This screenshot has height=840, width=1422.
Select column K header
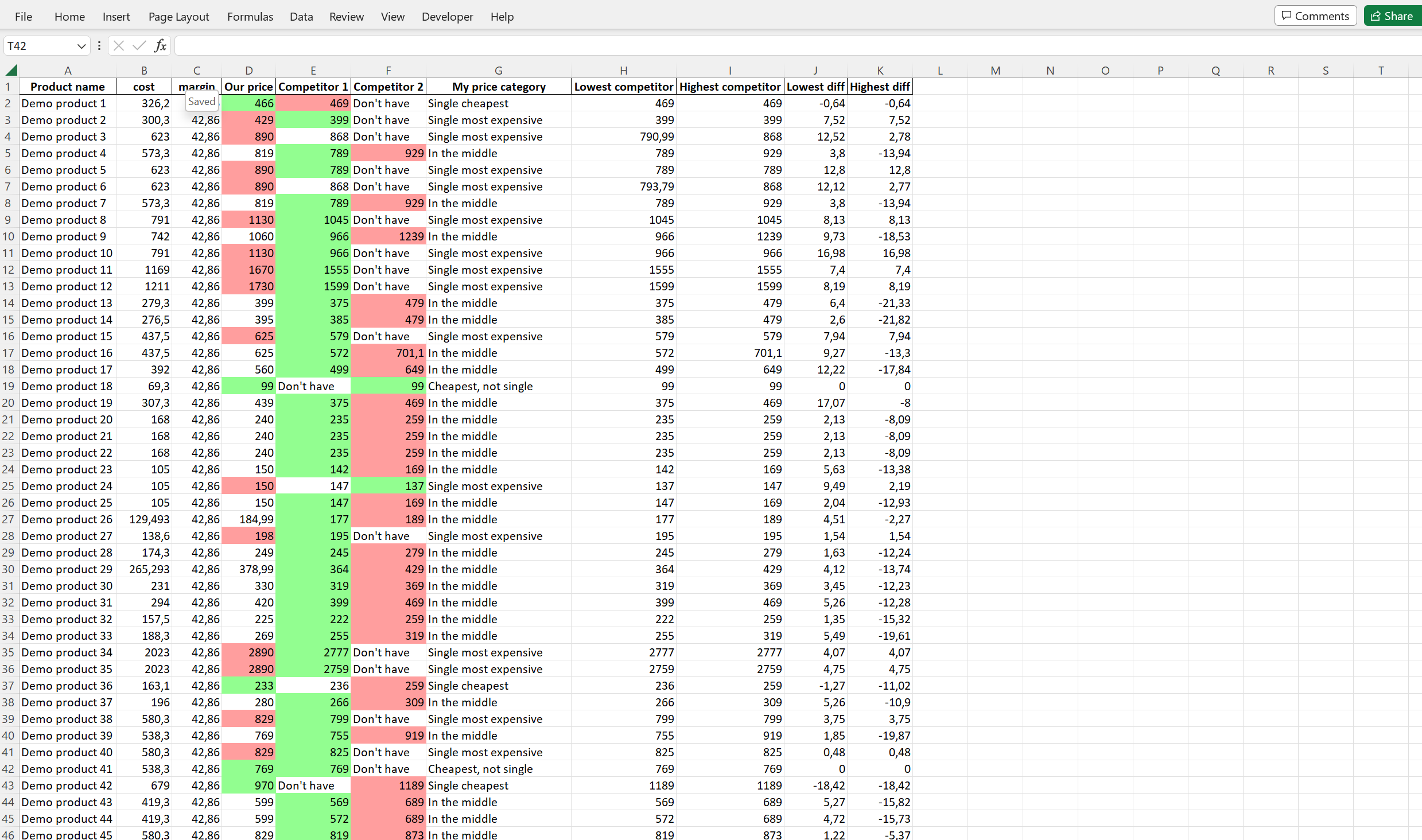[x=880, y=70]
